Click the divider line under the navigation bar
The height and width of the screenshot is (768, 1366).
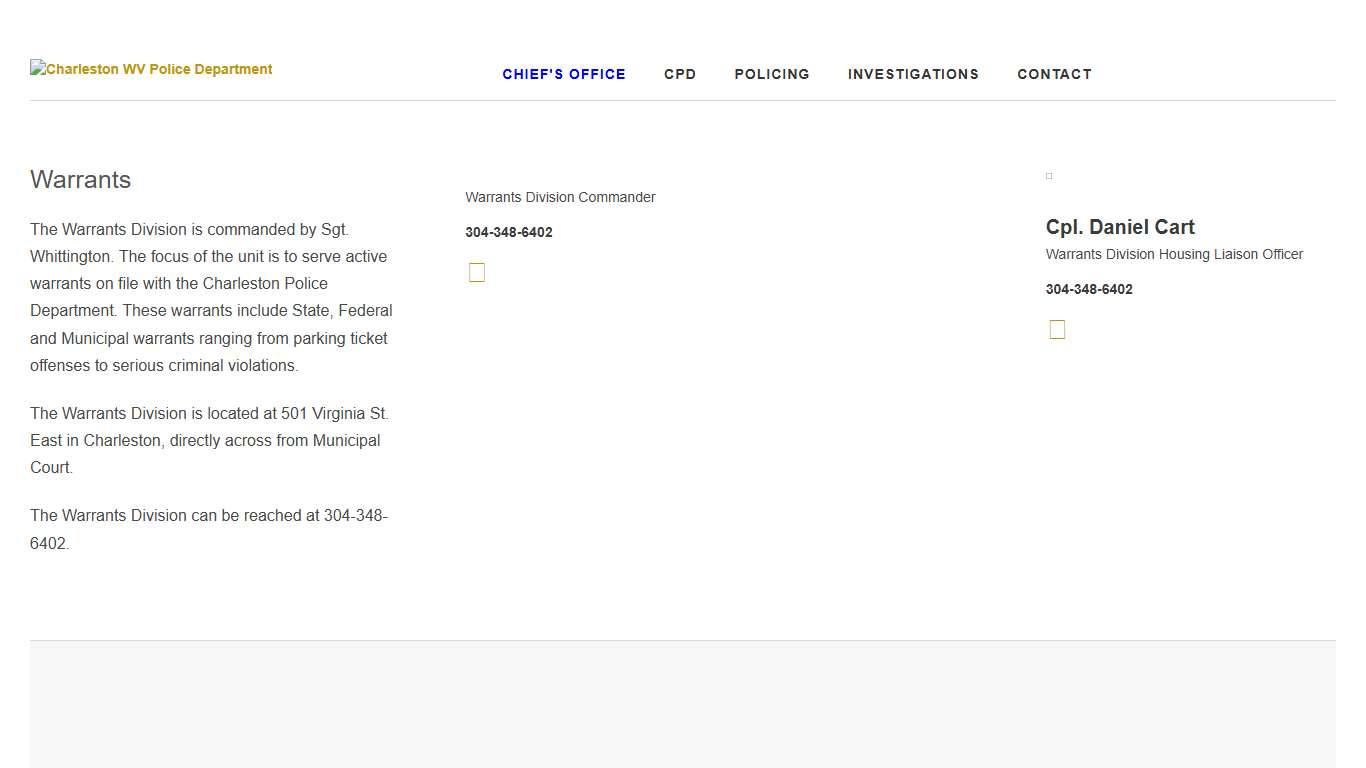tap(682, 100)
